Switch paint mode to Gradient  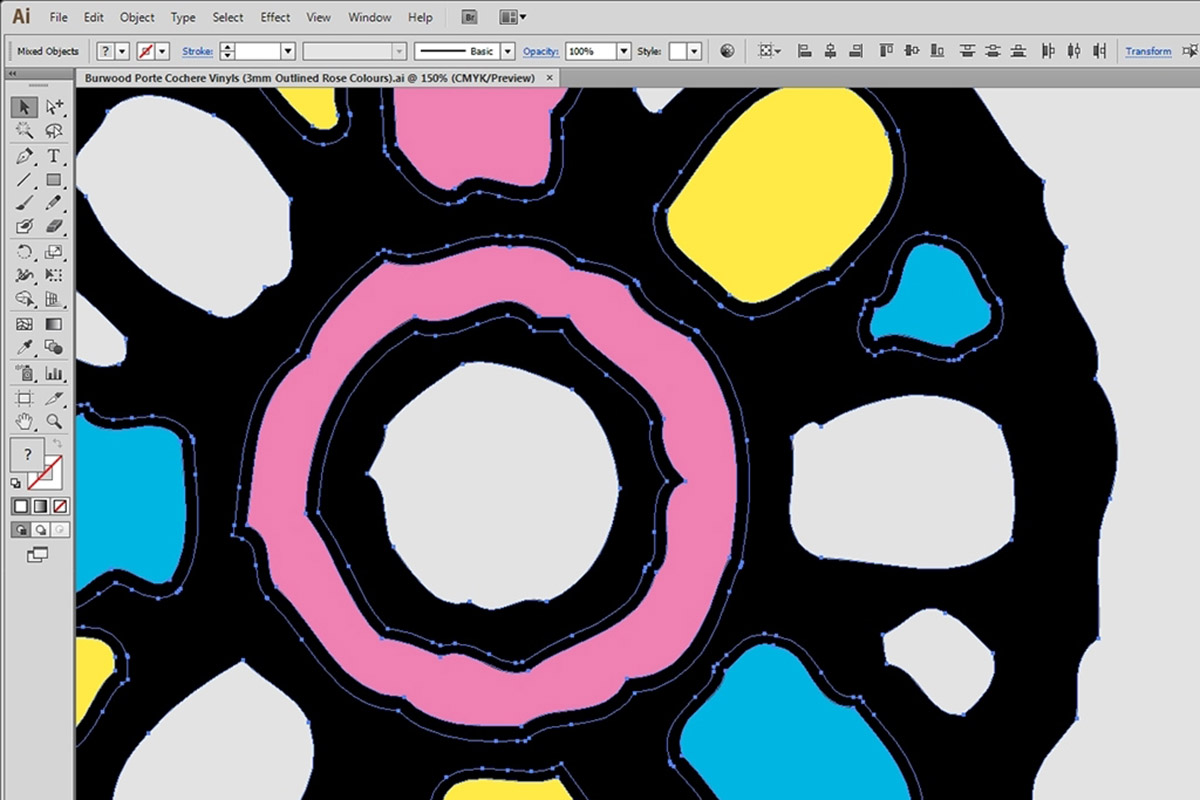click(x=41, y=506)
